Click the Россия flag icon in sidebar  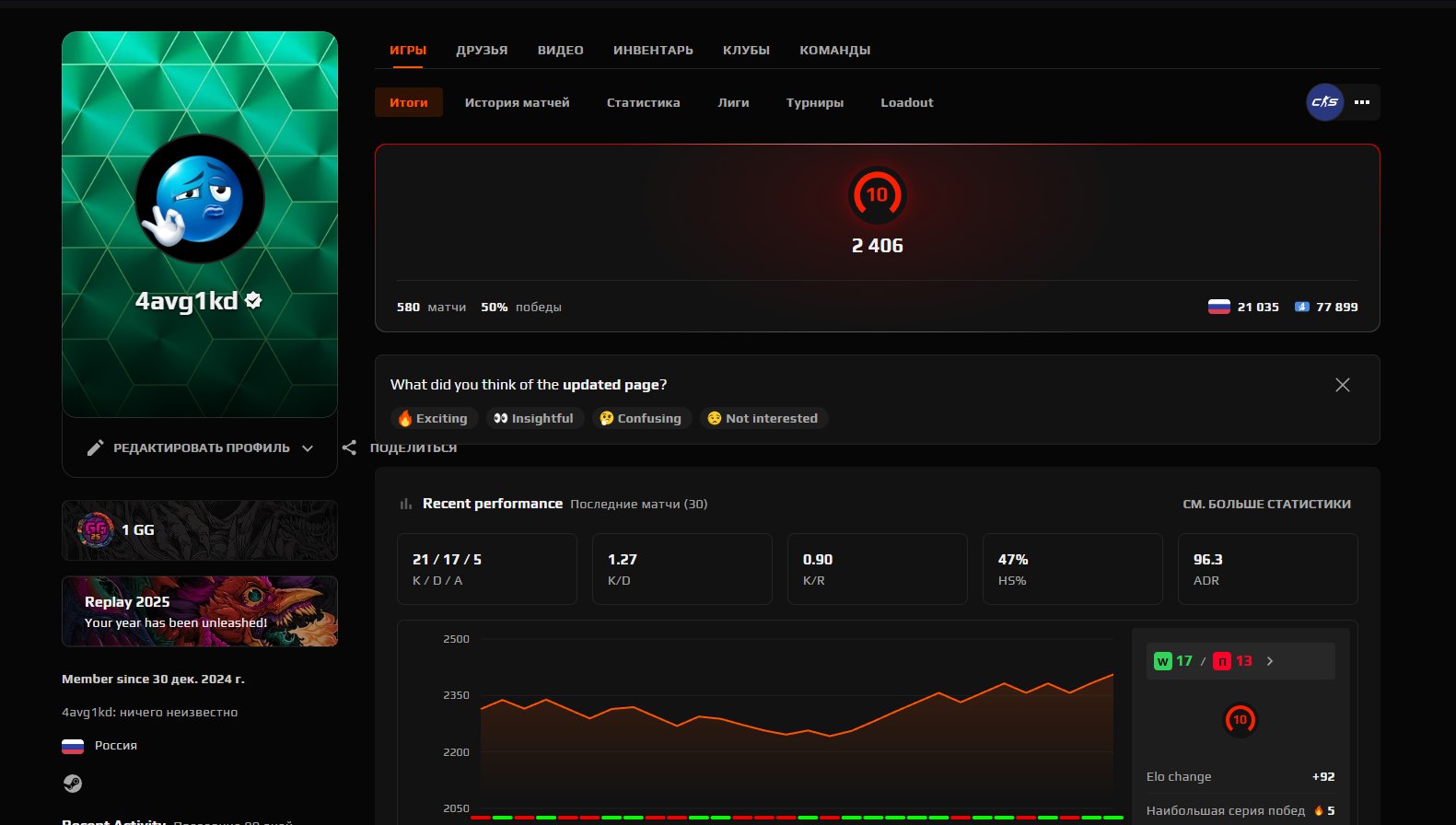(73, 746)
